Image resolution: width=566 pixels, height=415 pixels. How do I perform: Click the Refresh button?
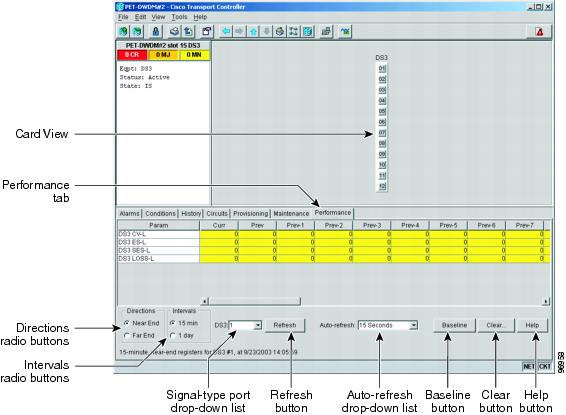coord(285,326)
